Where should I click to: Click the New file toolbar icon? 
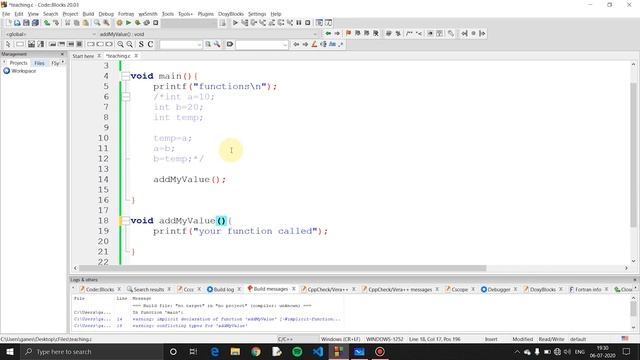[x=8, y=23]
